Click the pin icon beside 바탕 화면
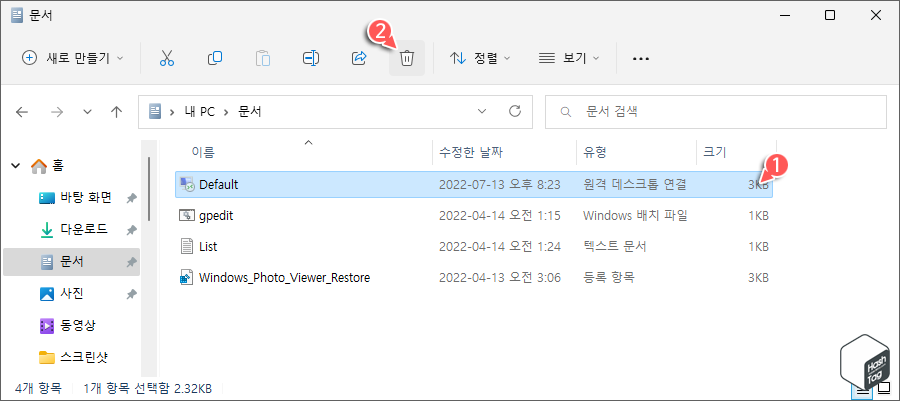This screenshot has width=900, height=401. [x=131, y=198]
